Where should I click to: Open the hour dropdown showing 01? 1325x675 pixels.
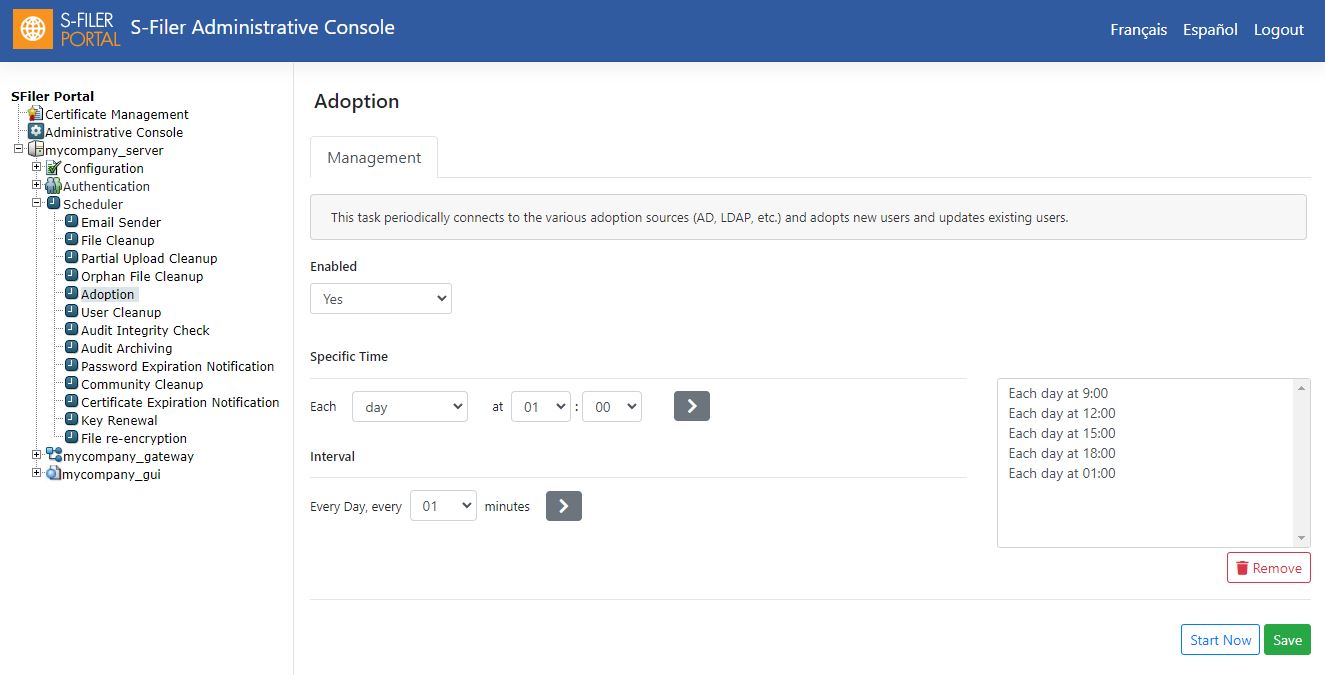point(541,407)
